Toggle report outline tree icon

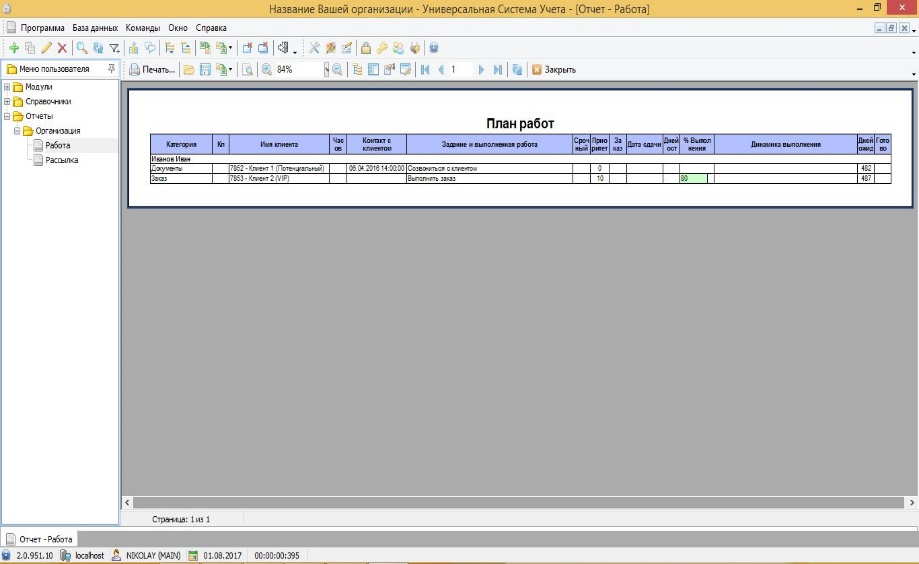coord(357,70)
